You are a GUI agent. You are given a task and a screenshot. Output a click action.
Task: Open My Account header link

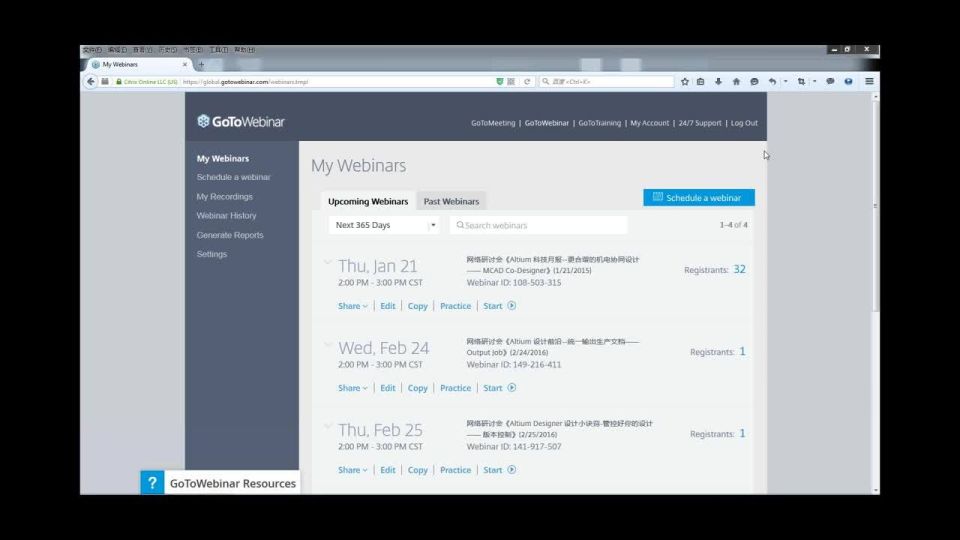[x=650, y=123]
